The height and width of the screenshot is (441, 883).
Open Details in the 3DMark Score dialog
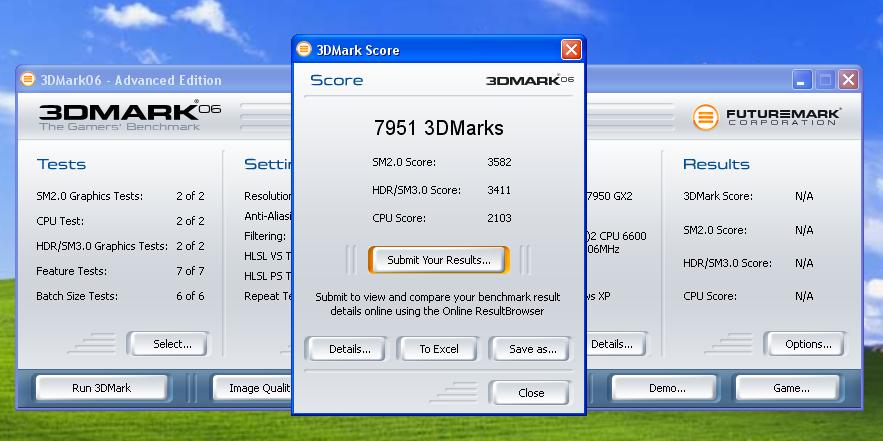pos(345,349)
